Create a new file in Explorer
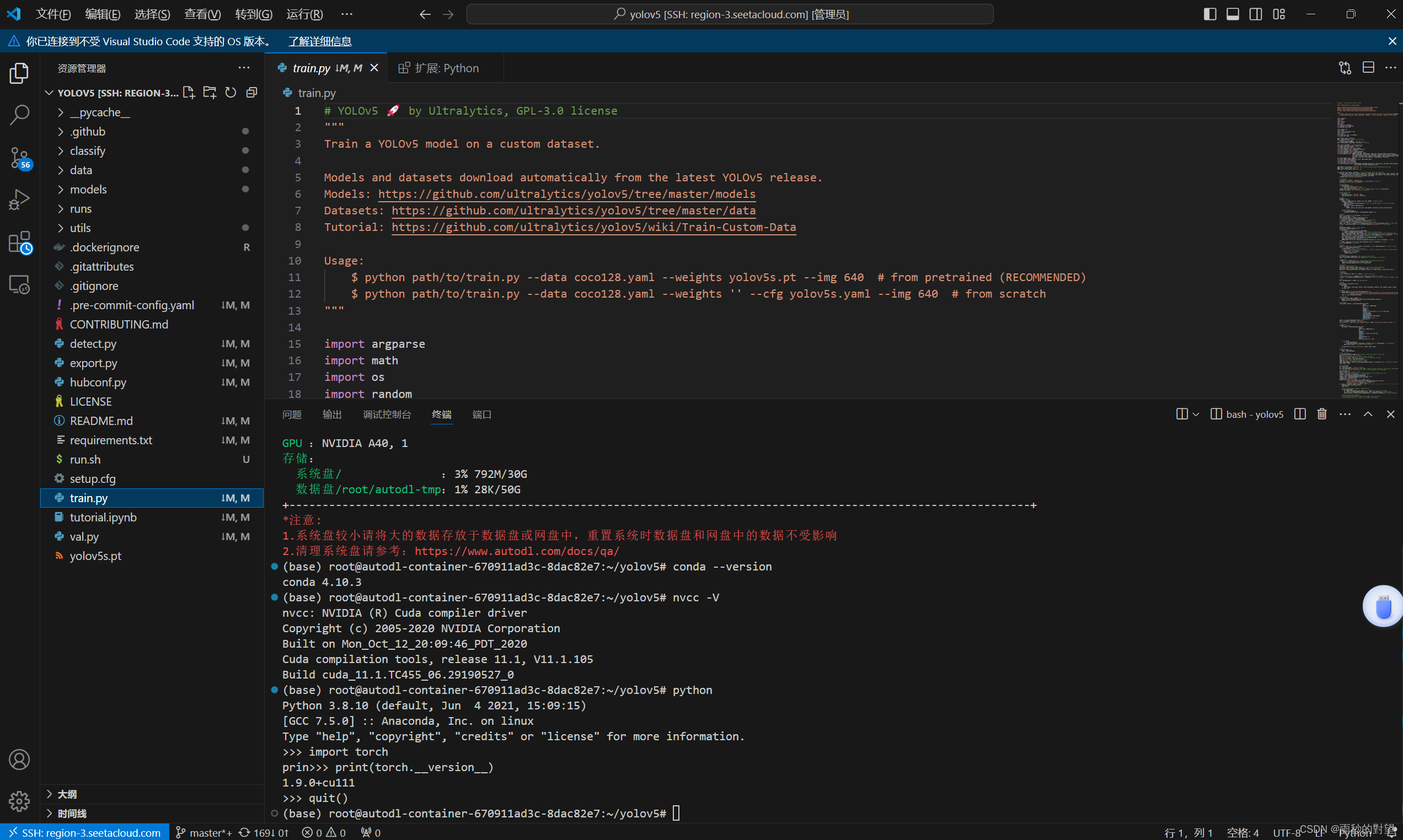 pos(189,92)
